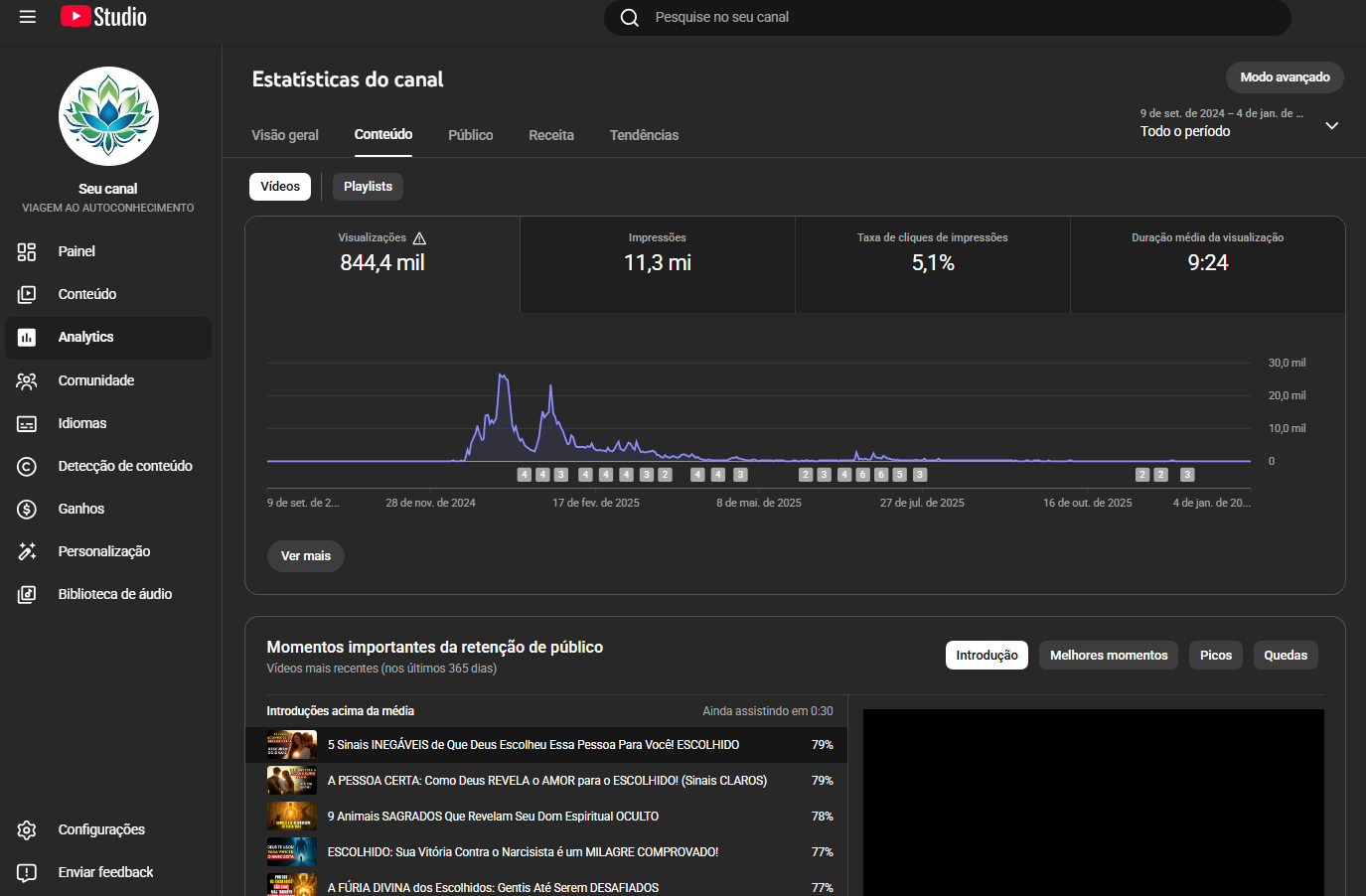This screenshot has height=896, width=1366.
Task: Switch to the Visão geral tab
Action: tap(285, 135)
